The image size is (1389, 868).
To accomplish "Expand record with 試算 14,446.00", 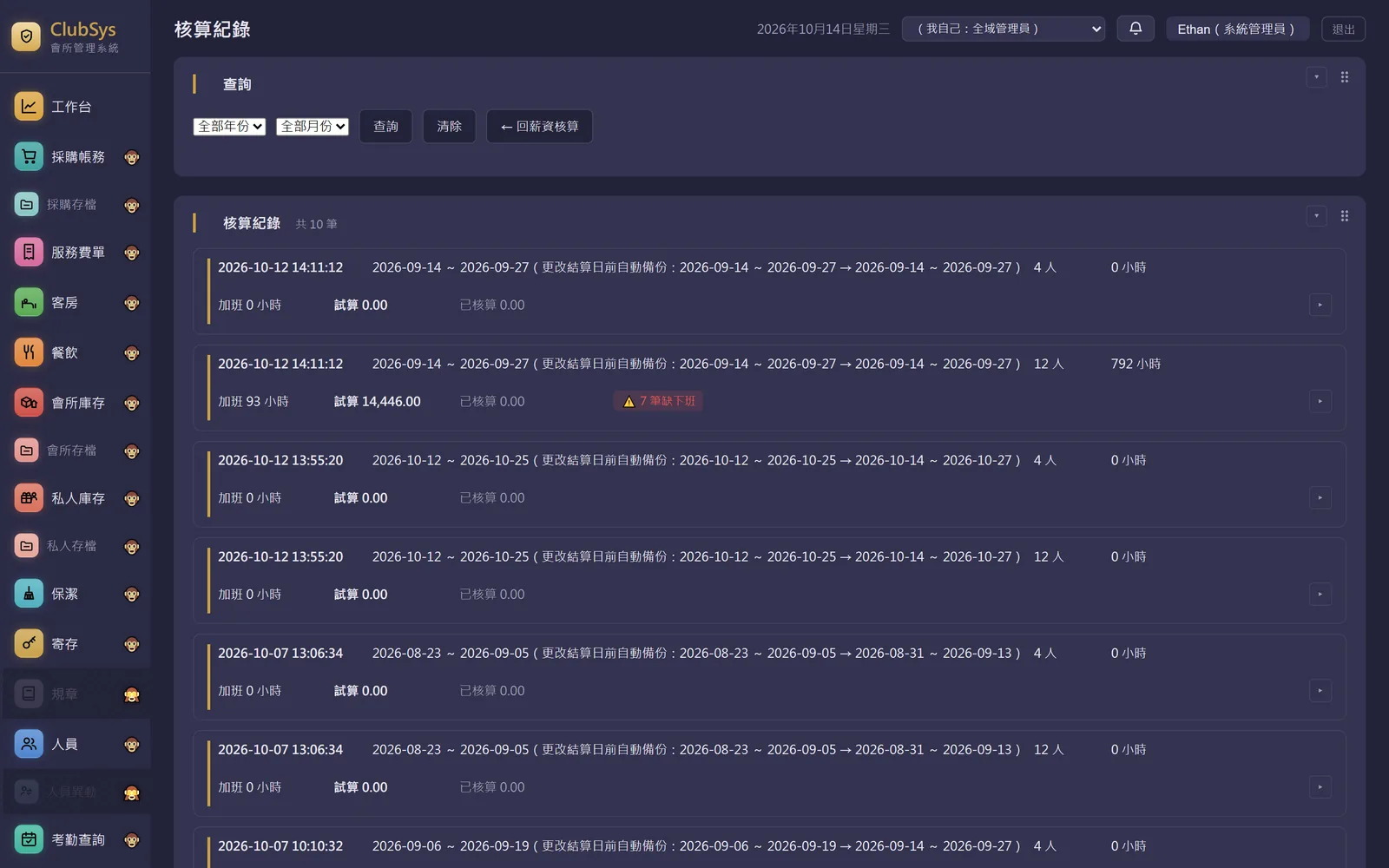I will pos(1320,401).
